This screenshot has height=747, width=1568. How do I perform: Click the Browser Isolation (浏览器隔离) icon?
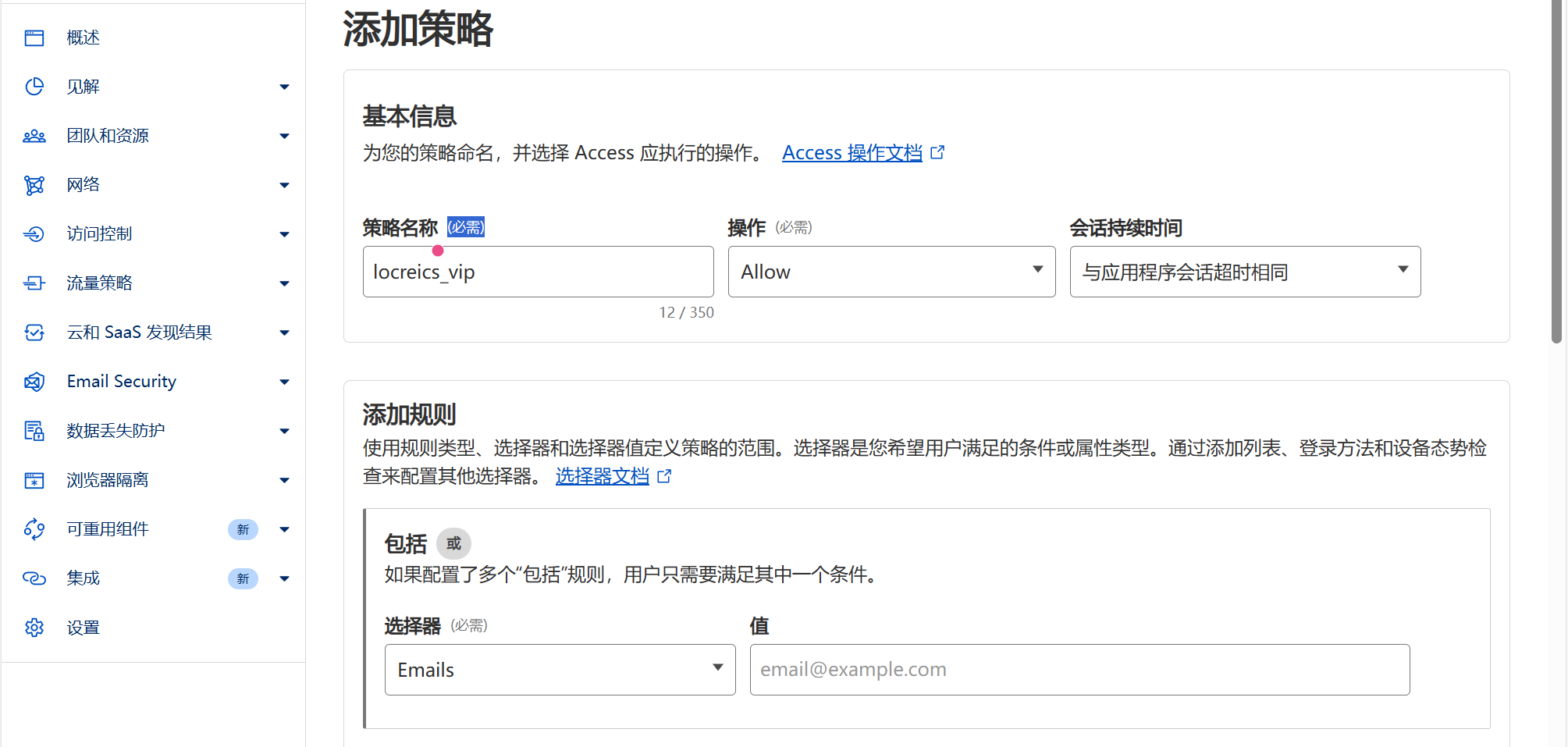[34, 480]
